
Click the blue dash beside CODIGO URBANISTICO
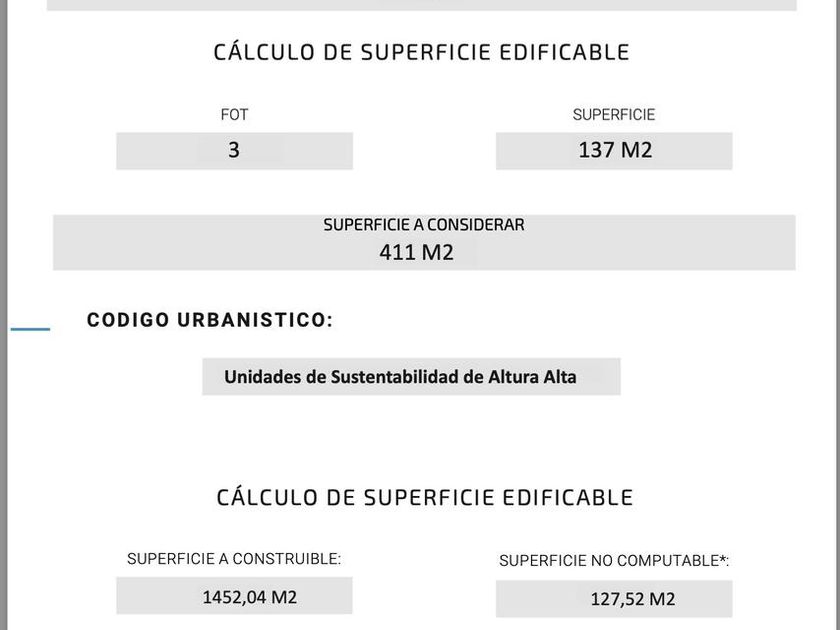click(30, 328)
